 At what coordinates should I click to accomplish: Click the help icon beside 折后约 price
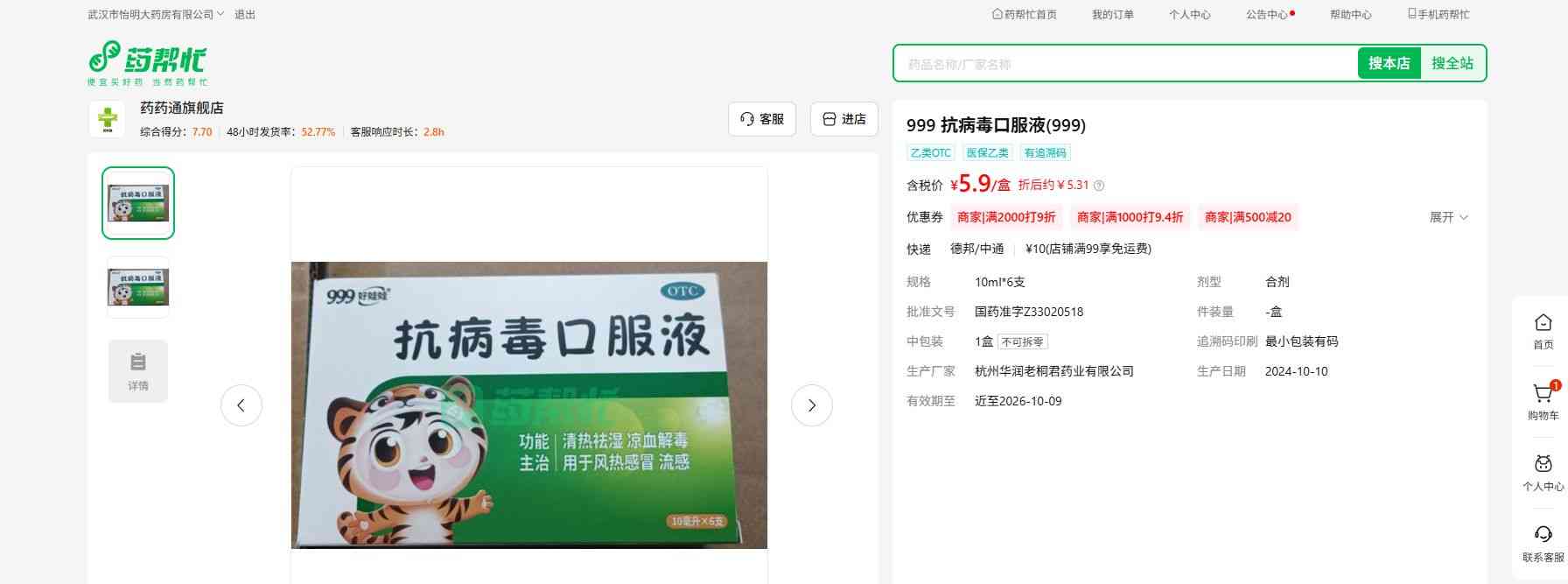[1099, 186]
